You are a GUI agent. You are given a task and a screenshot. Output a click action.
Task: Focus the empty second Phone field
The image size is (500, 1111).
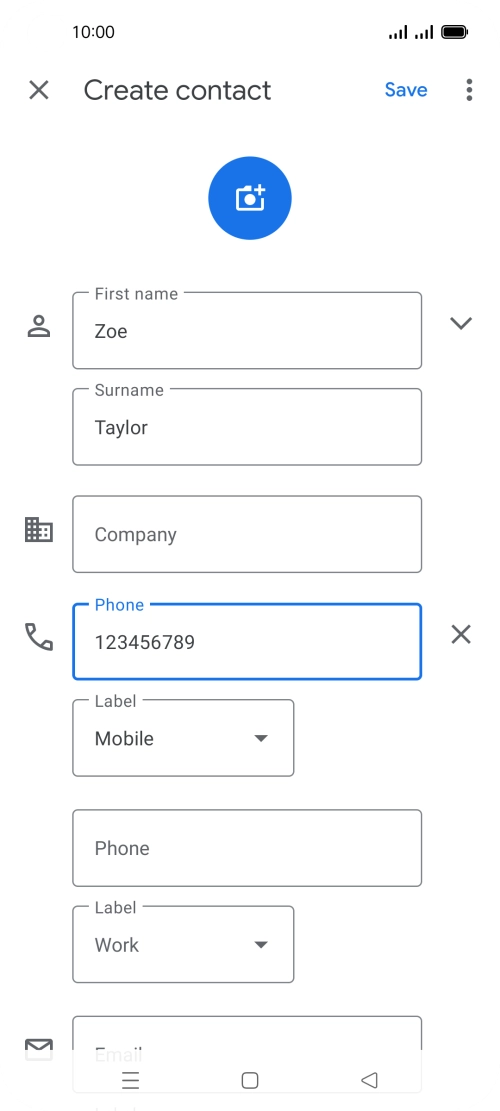pyautogui.click(x=247, y=848)
